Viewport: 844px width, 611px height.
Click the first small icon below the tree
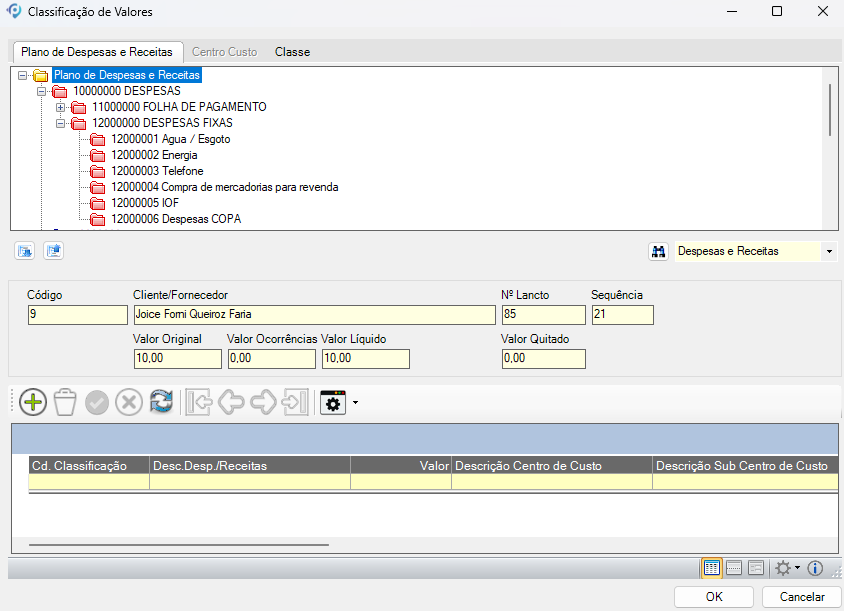pyautogui.click(x=24, y=251)
